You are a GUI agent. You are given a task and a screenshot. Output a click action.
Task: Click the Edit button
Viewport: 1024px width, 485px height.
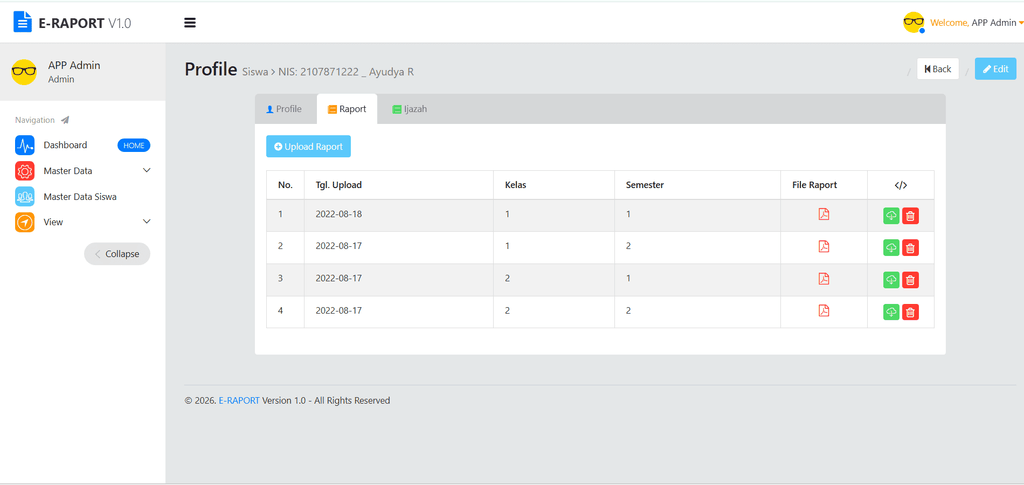[995, 69]
